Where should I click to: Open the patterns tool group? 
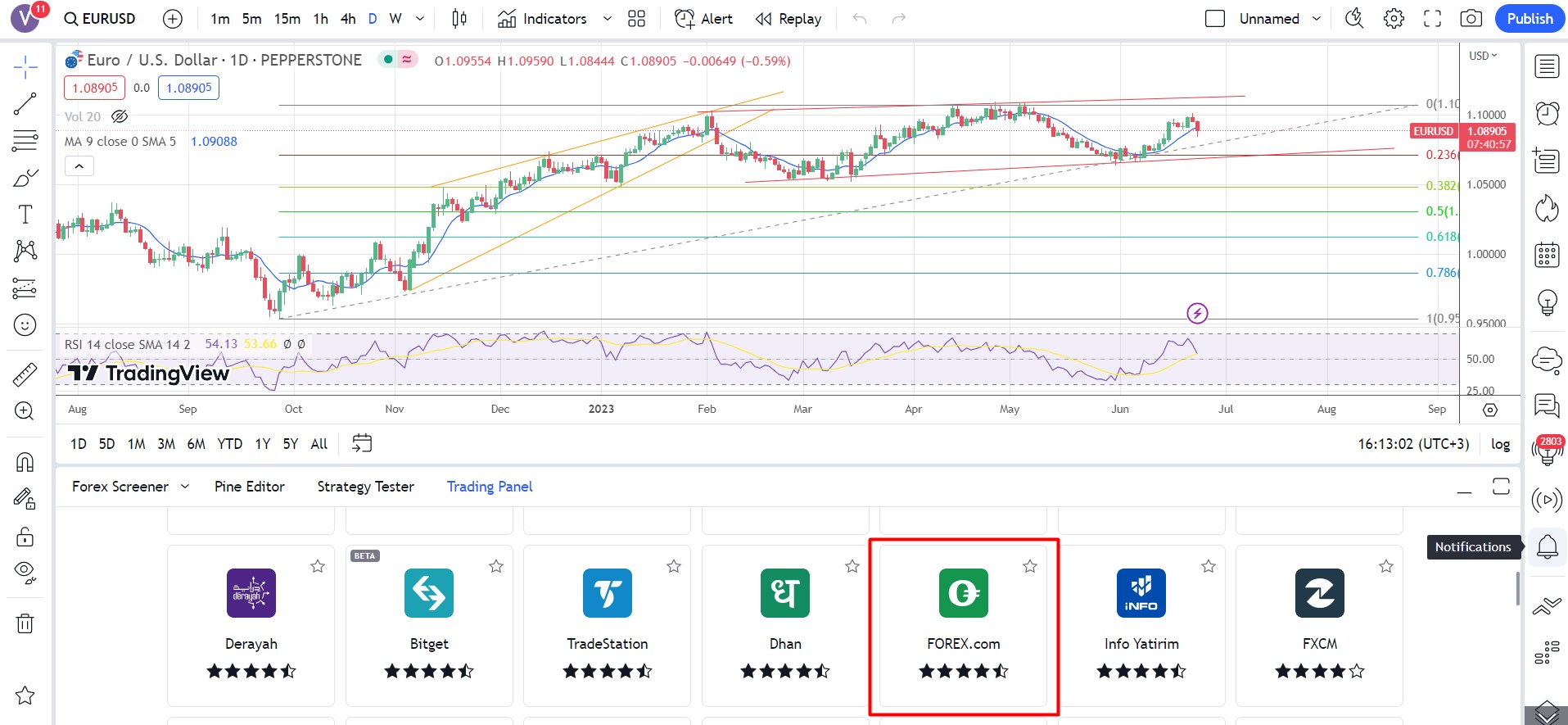click(x=25, y=251)
